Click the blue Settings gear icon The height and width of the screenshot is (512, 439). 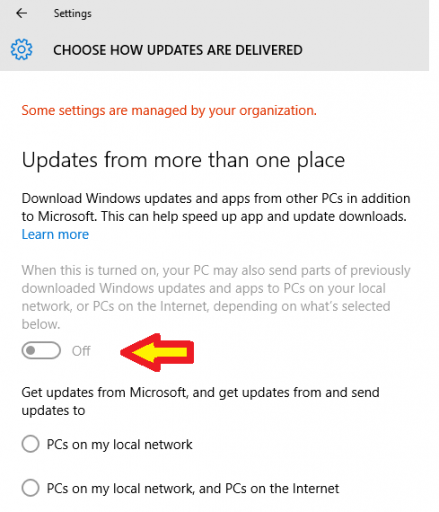point(22,49)
